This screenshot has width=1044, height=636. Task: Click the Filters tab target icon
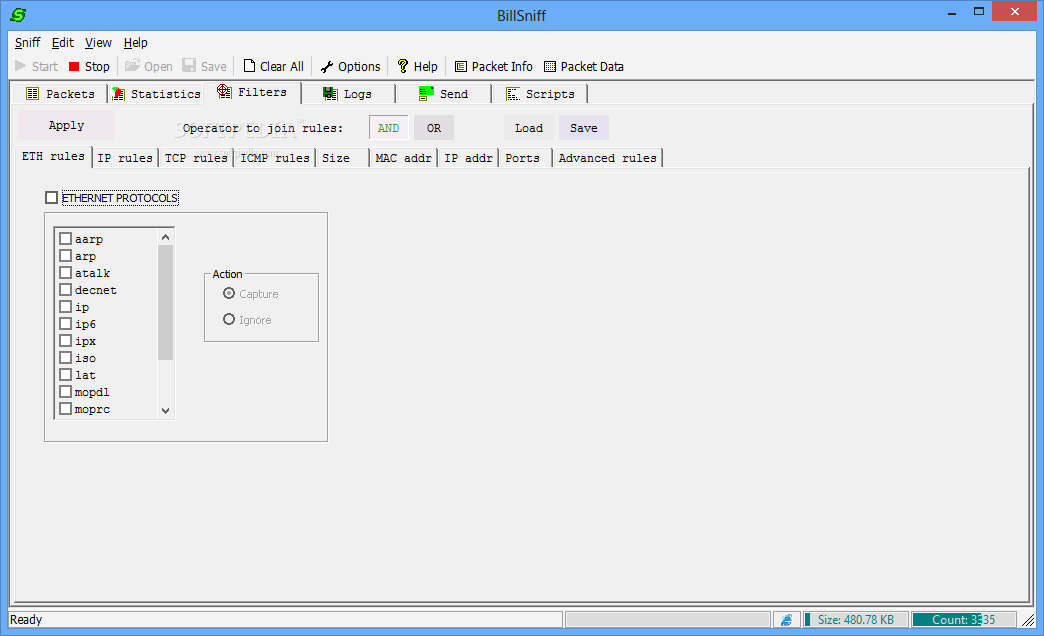click(224, 91)
